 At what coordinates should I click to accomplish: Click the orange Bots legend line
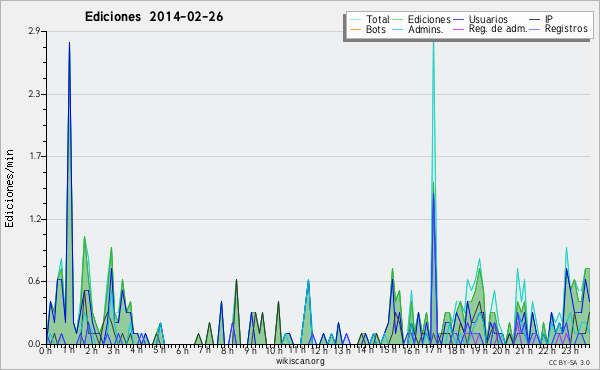click(355, 29)
